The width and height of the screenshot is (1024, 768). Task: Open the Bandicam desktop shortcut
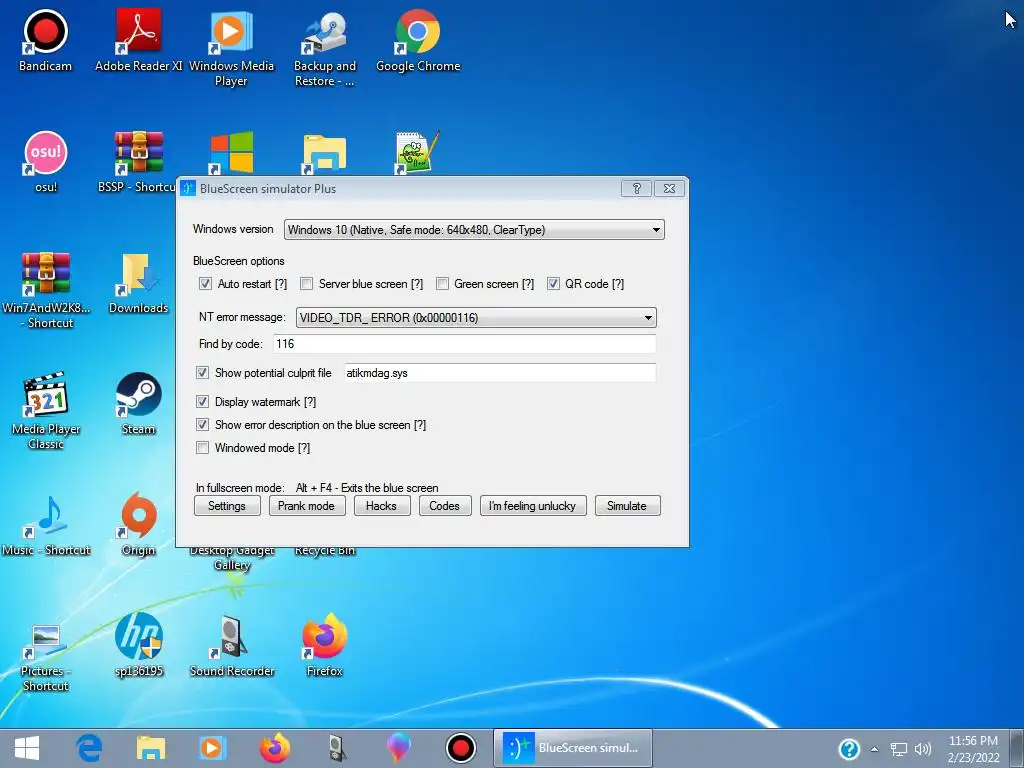(x=45, y=39)
